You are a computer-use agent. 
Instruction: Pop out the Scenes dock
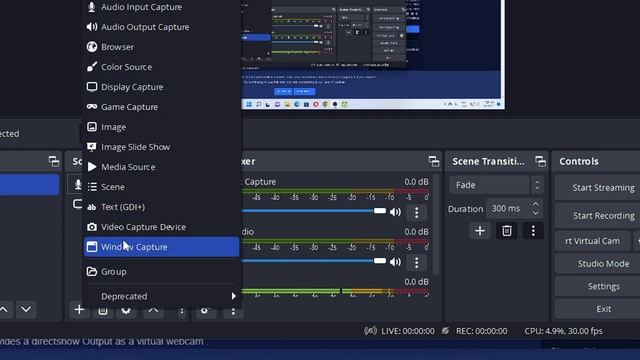(x=53, y=161)
